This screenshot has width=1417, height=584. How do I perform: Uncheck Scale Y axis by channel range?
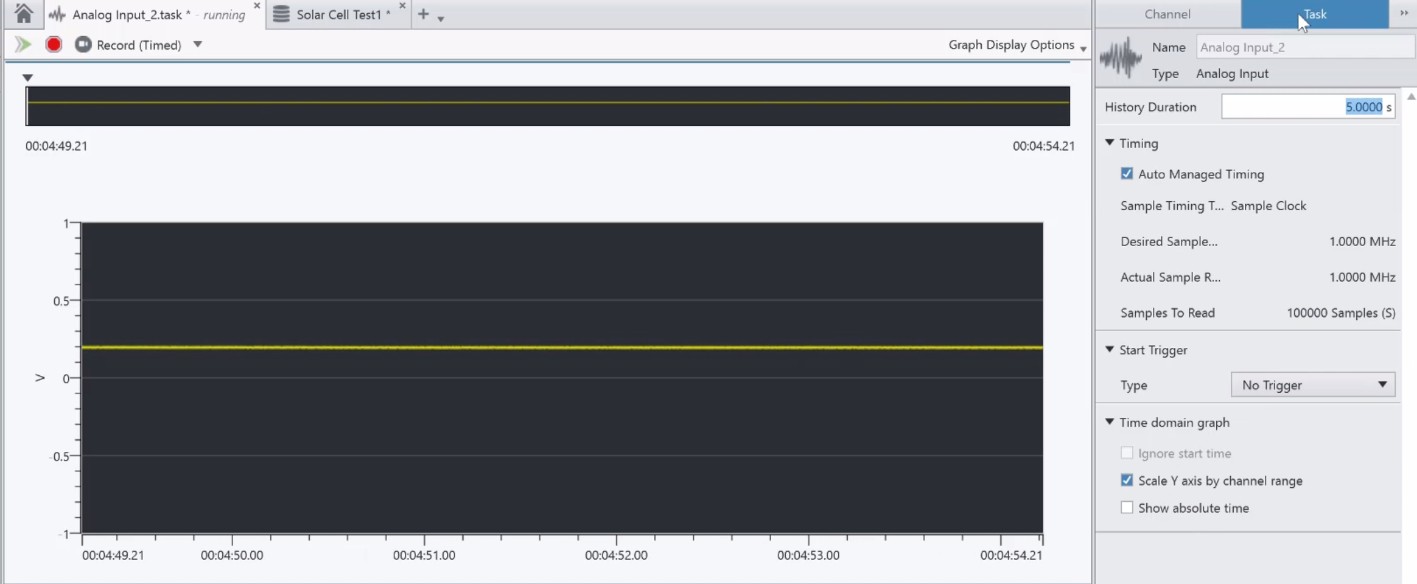1127,481
